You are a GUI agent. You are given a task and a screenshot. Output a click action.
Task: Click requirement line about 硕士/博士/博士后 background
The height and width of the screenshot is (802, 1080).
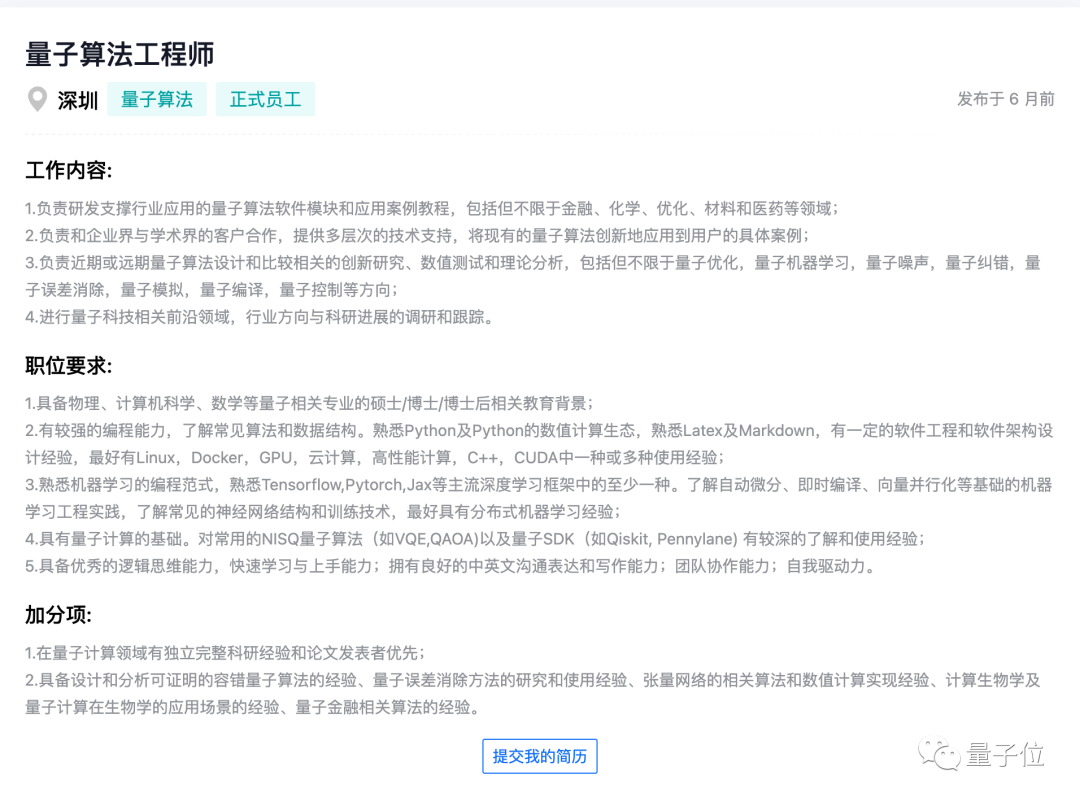(x=309, y=403)
